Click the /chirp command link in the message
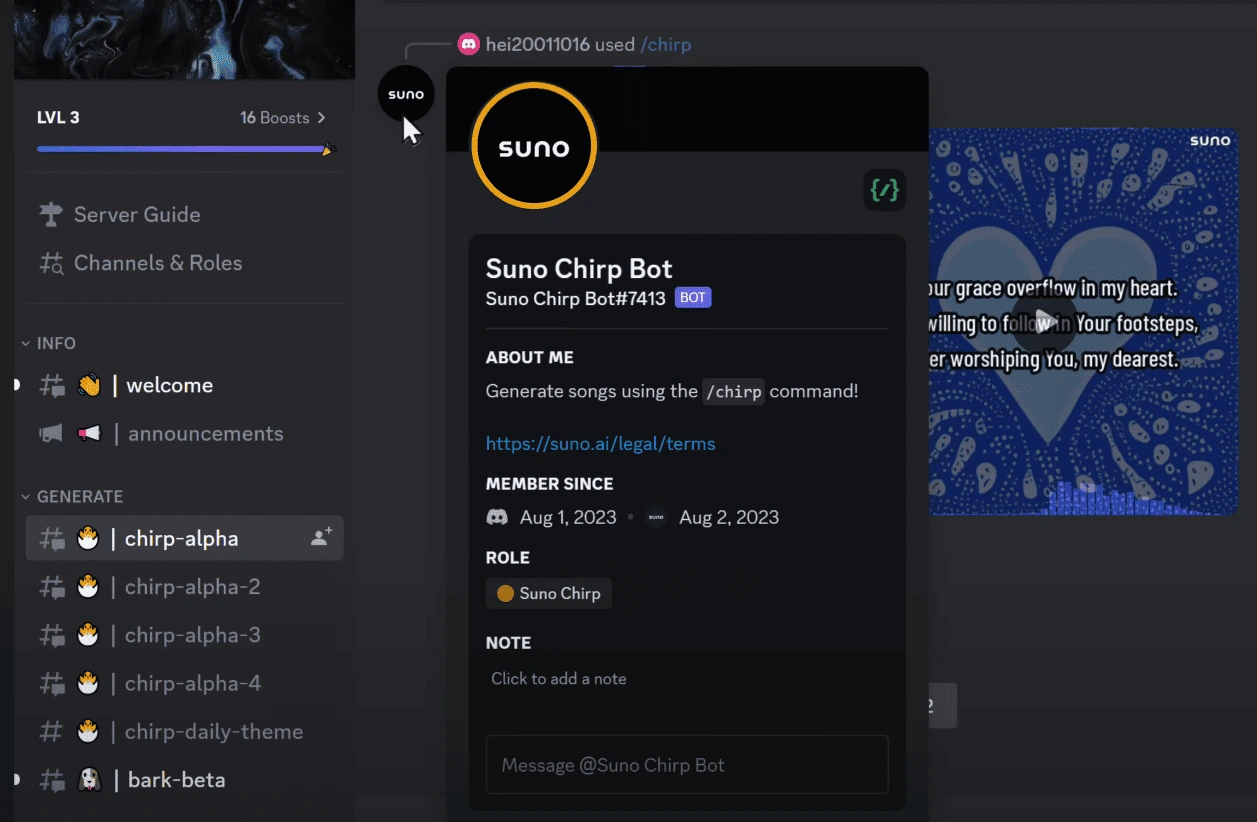 (x=666, y=44)
